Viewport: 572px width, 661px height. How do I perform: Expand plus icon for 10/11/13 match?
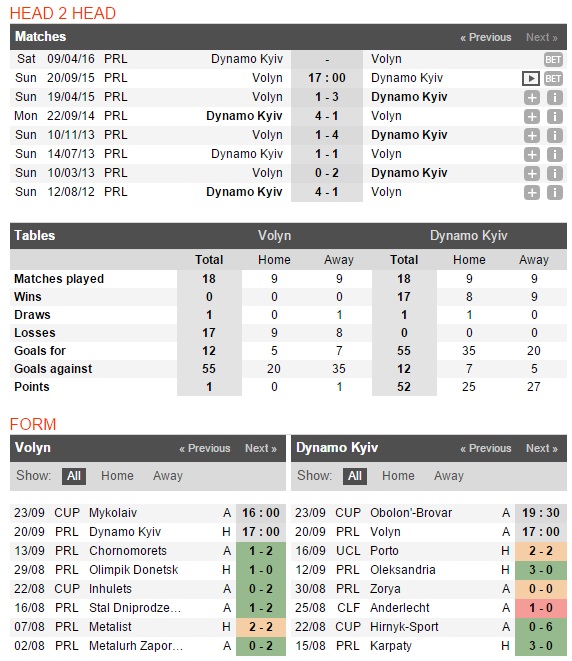(532, 135)
